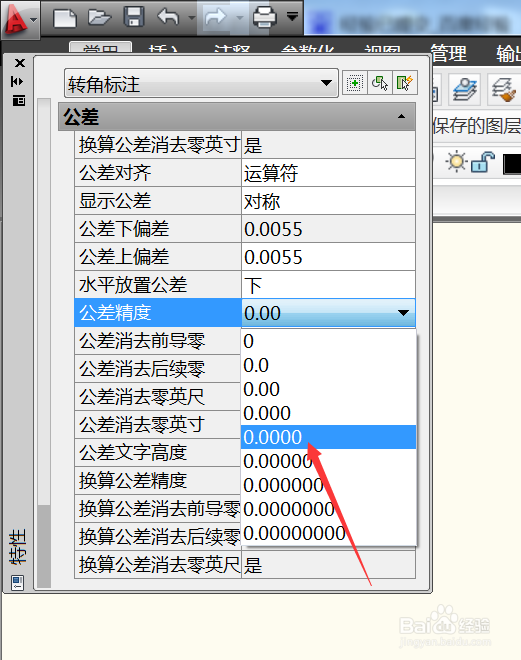Open Properties palette options menu
The image size is (521, 660).
tap(19, 101)
